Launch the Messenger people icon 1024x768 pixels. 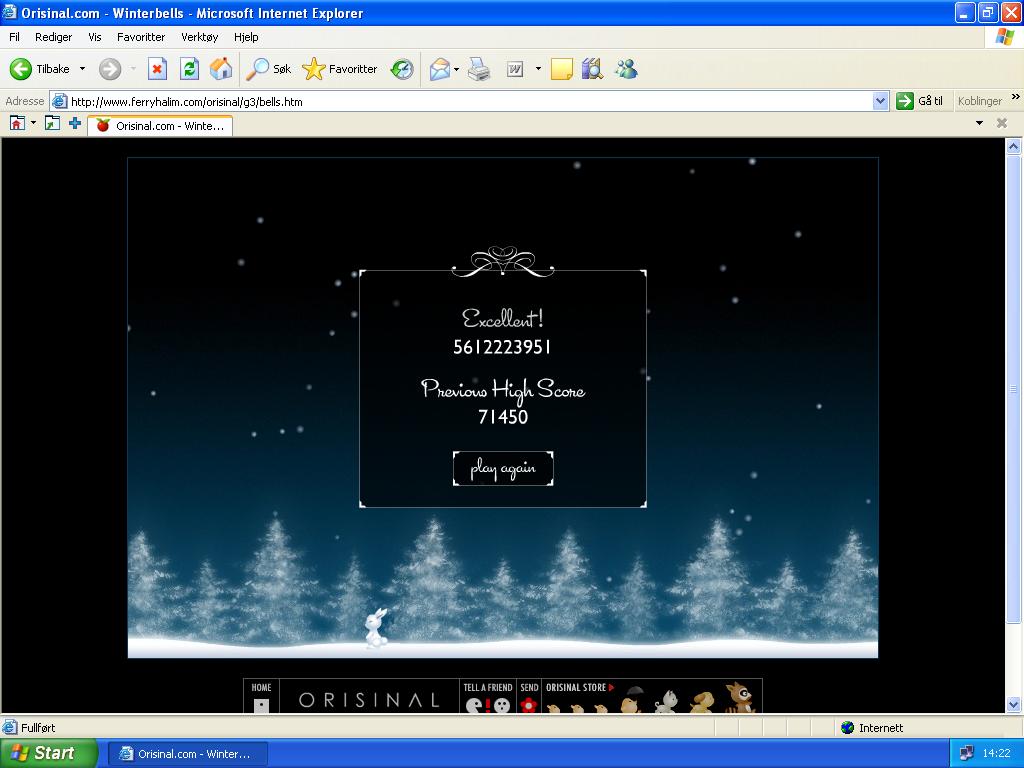(626, 69)
